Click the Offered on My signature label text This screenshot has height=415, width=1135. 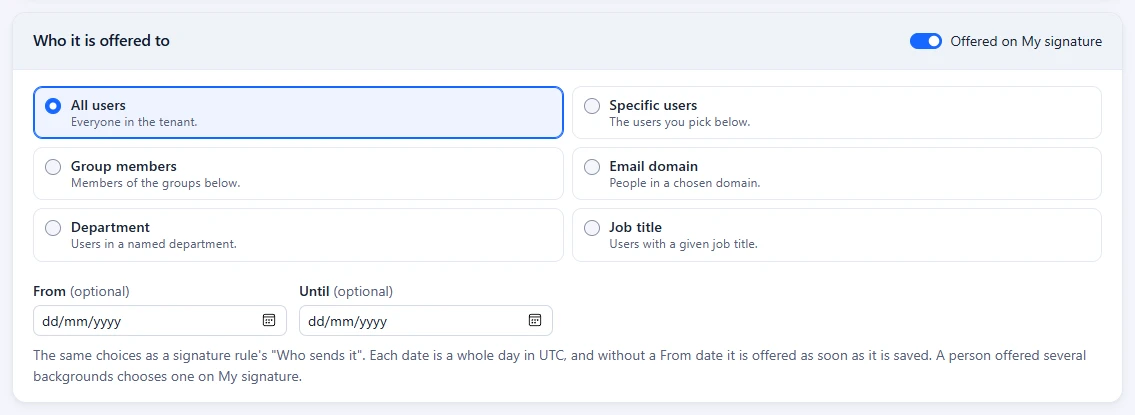pos(1026,41)
